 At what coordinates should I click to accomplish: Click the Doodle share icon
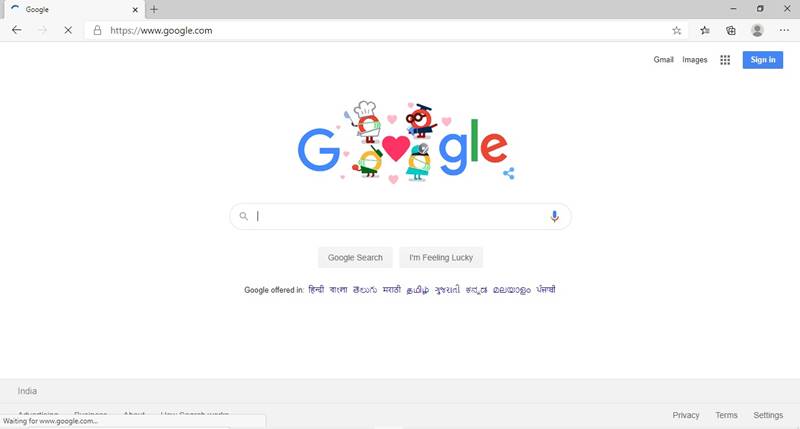[x=509, y=173]
